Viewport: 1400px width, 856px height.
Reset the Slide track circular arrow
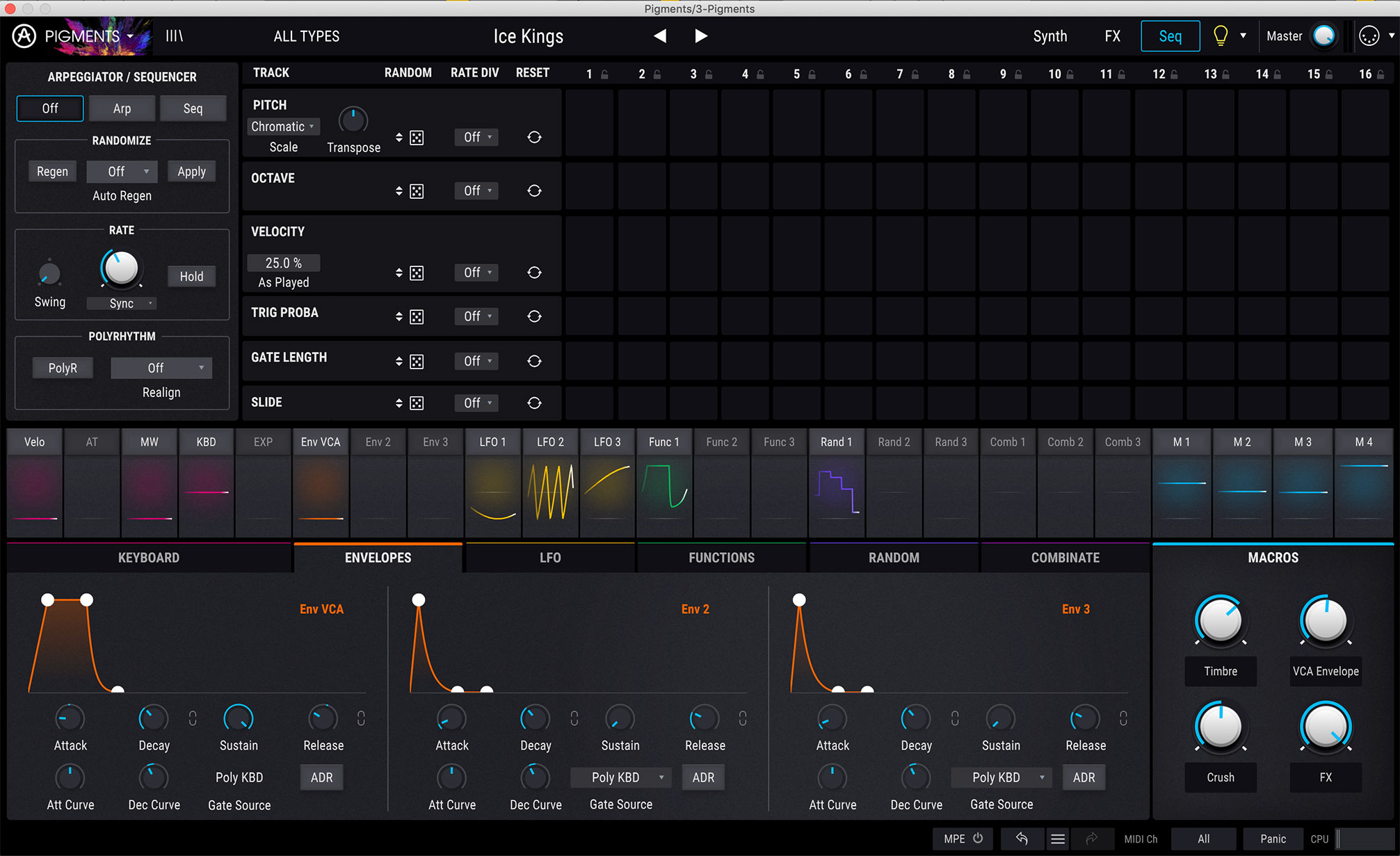point(534,403)
